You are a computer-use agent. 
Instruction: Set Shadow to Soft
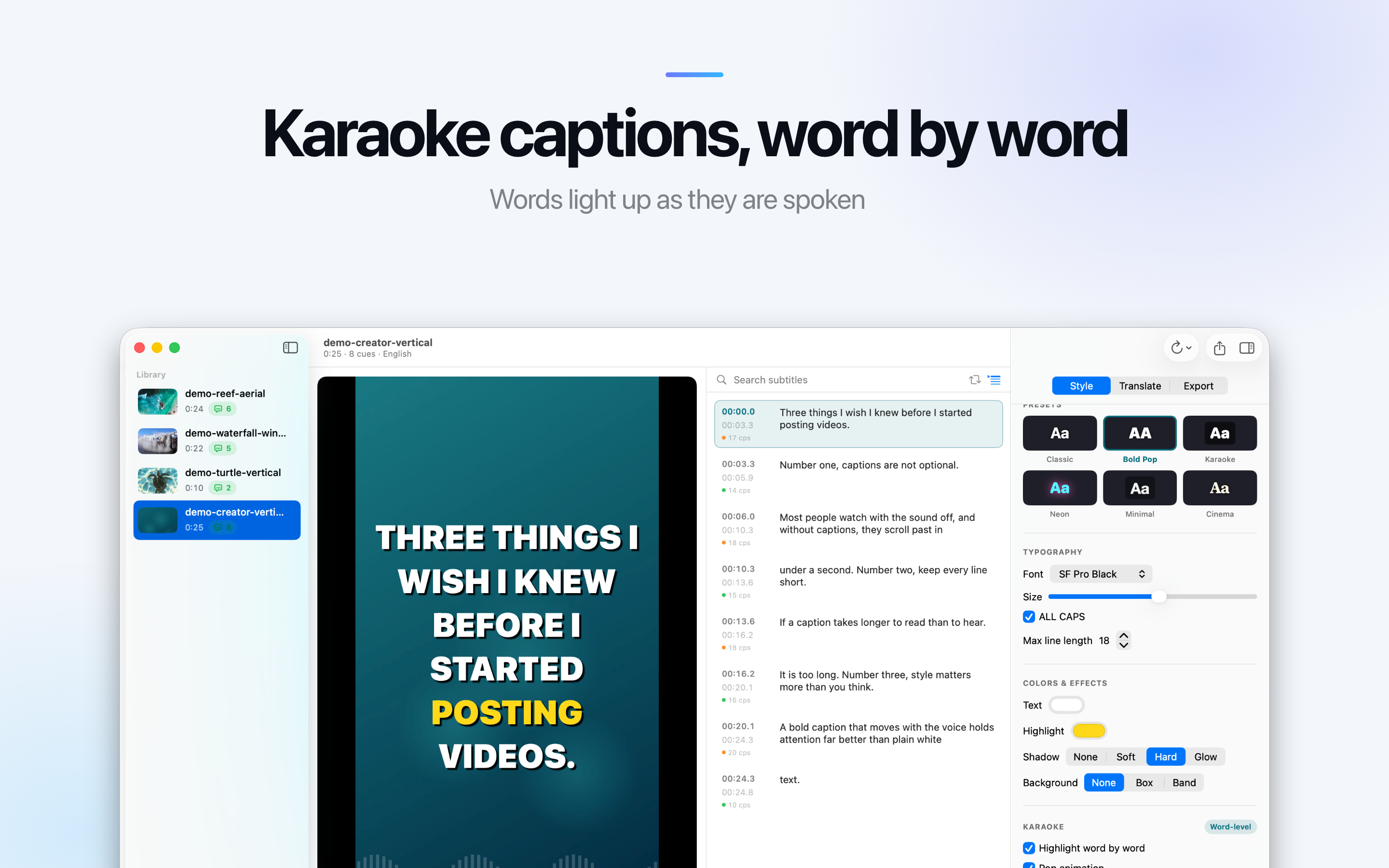[x=1126, y=757]
